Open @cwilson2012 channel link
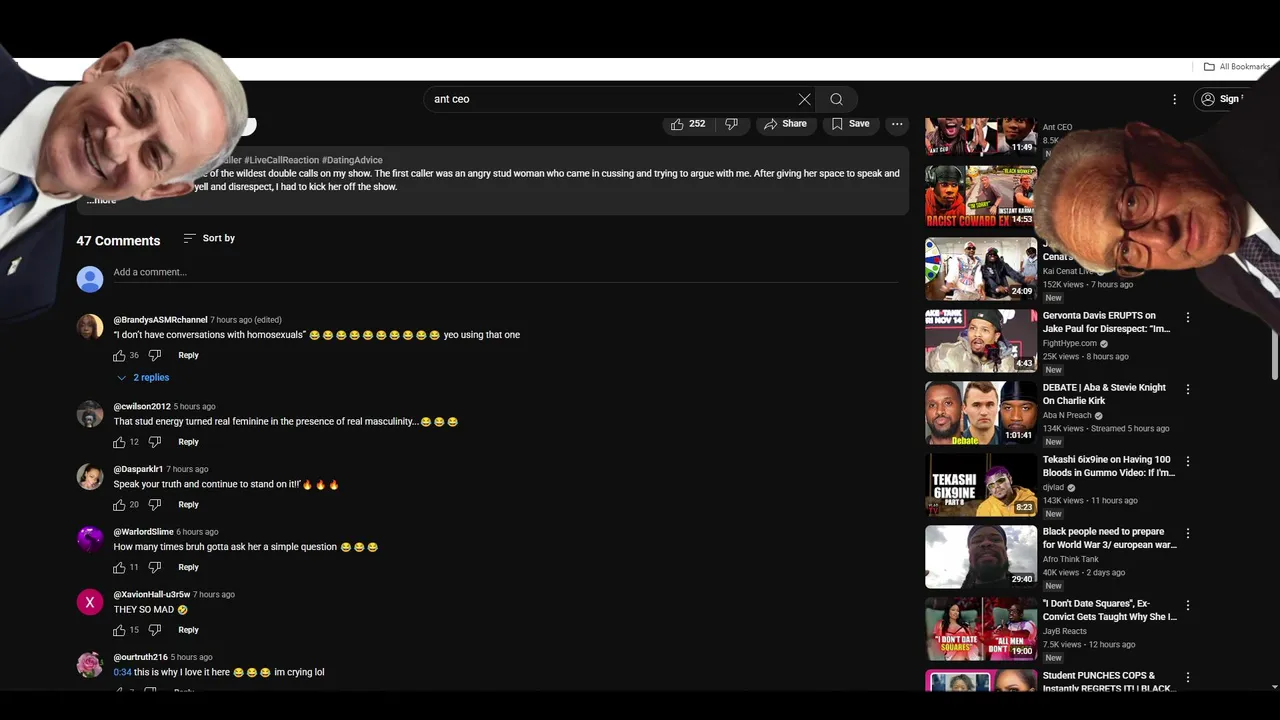 pyautogui.click(x=142, y=407)
